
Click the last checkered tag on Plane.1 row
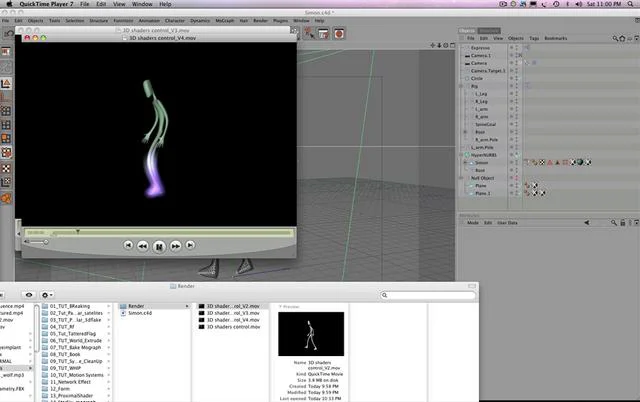[x=542, y=193]
